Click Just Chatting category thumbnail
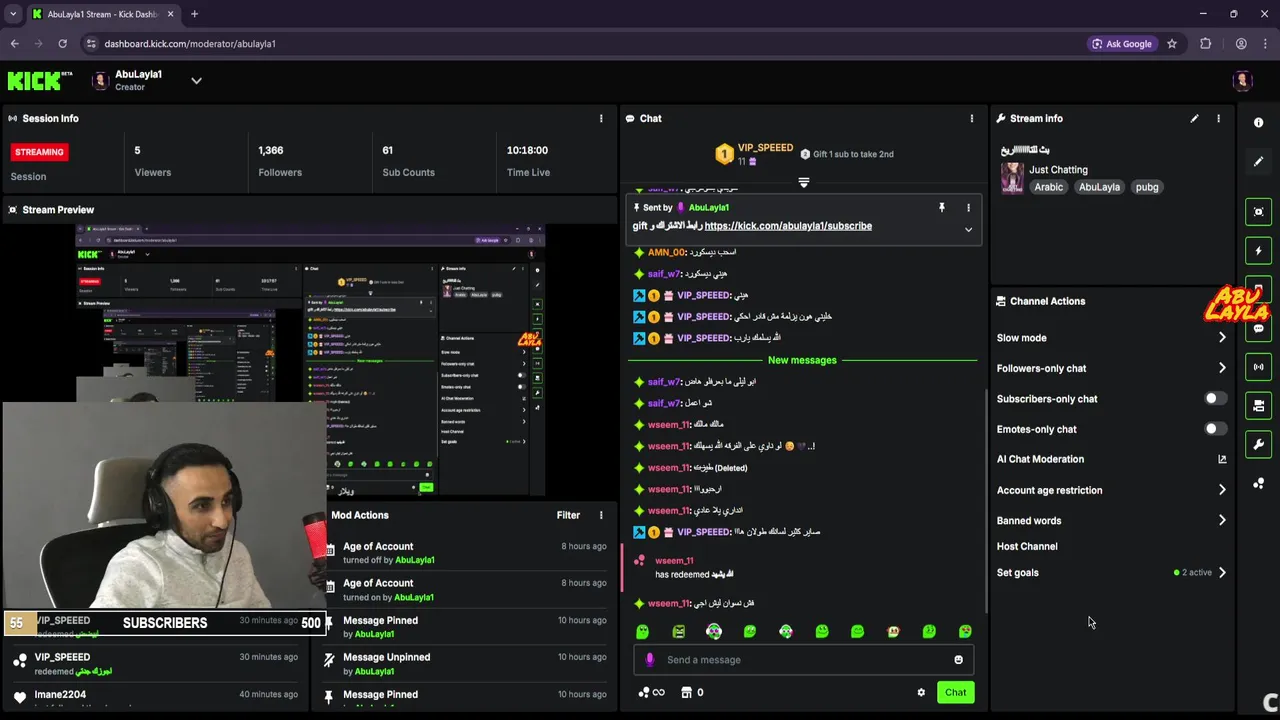The width and height of the screenshot is (1280, 720). 1012,178
